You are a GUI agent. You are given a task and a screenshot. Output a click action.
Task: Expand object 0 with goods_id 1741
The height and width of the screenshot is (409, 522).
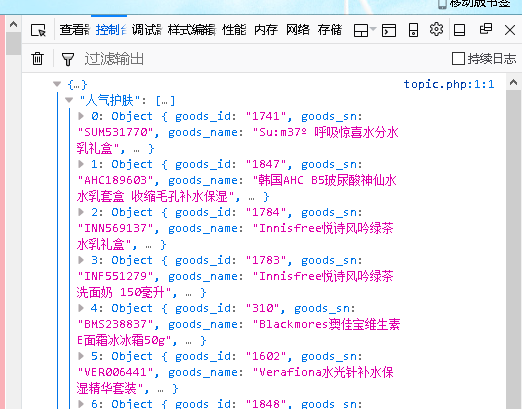pyautogui.click(x=81, y=116)
